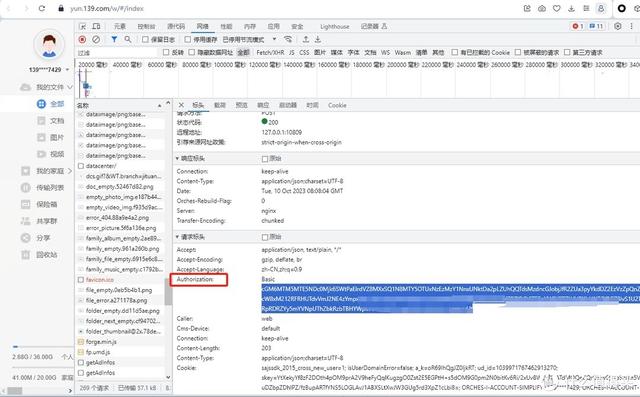Select 全部 all request types filter

(x=243, y=52)
